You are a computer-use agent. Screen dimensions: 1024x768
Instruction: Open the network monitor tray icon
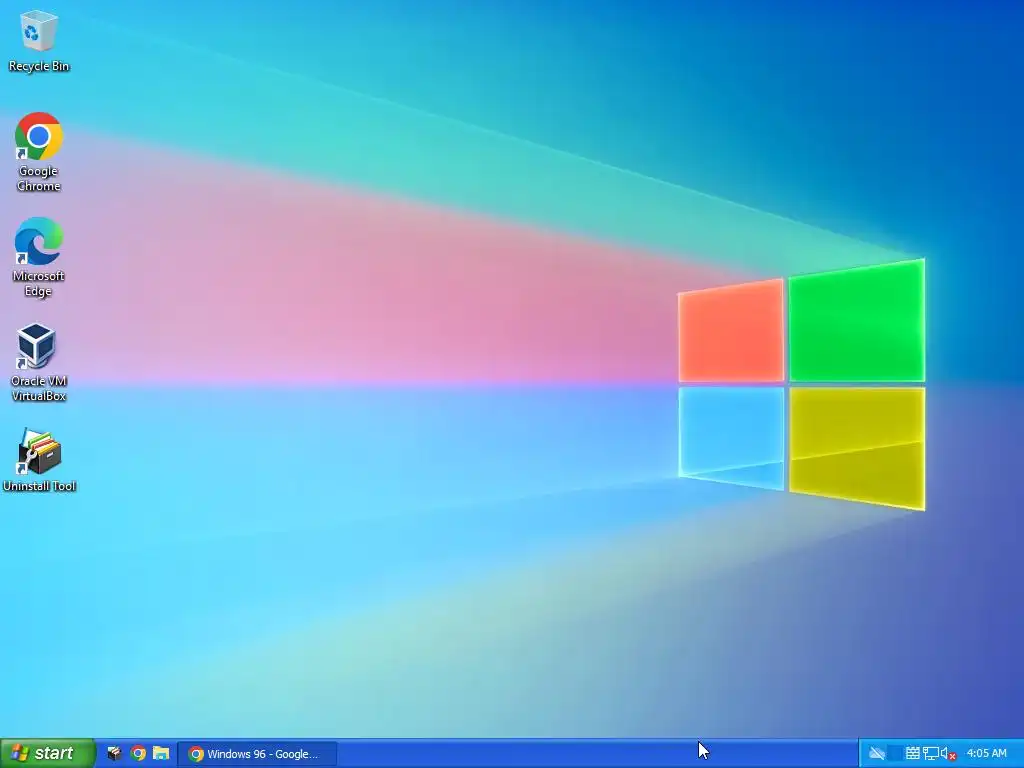(x=931, y=754)
